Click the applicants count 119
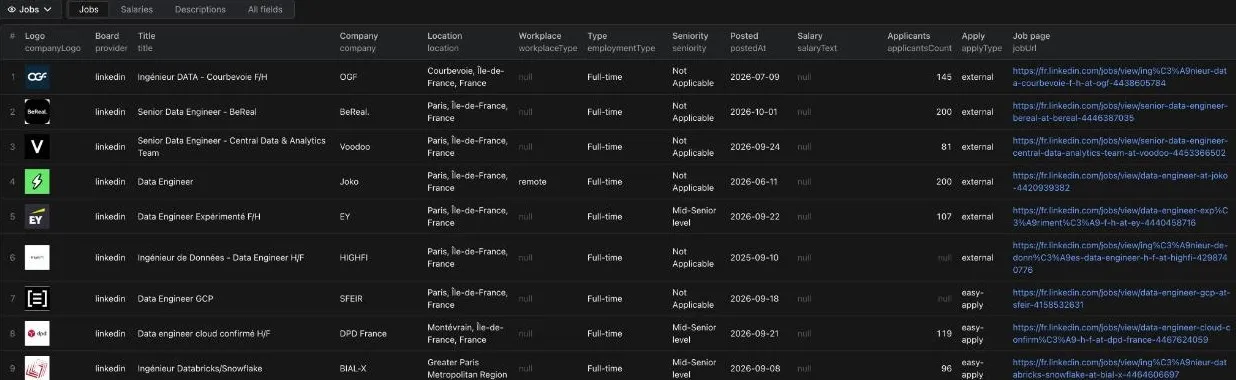The image size is (1236, 380). [x=943, y=333]
